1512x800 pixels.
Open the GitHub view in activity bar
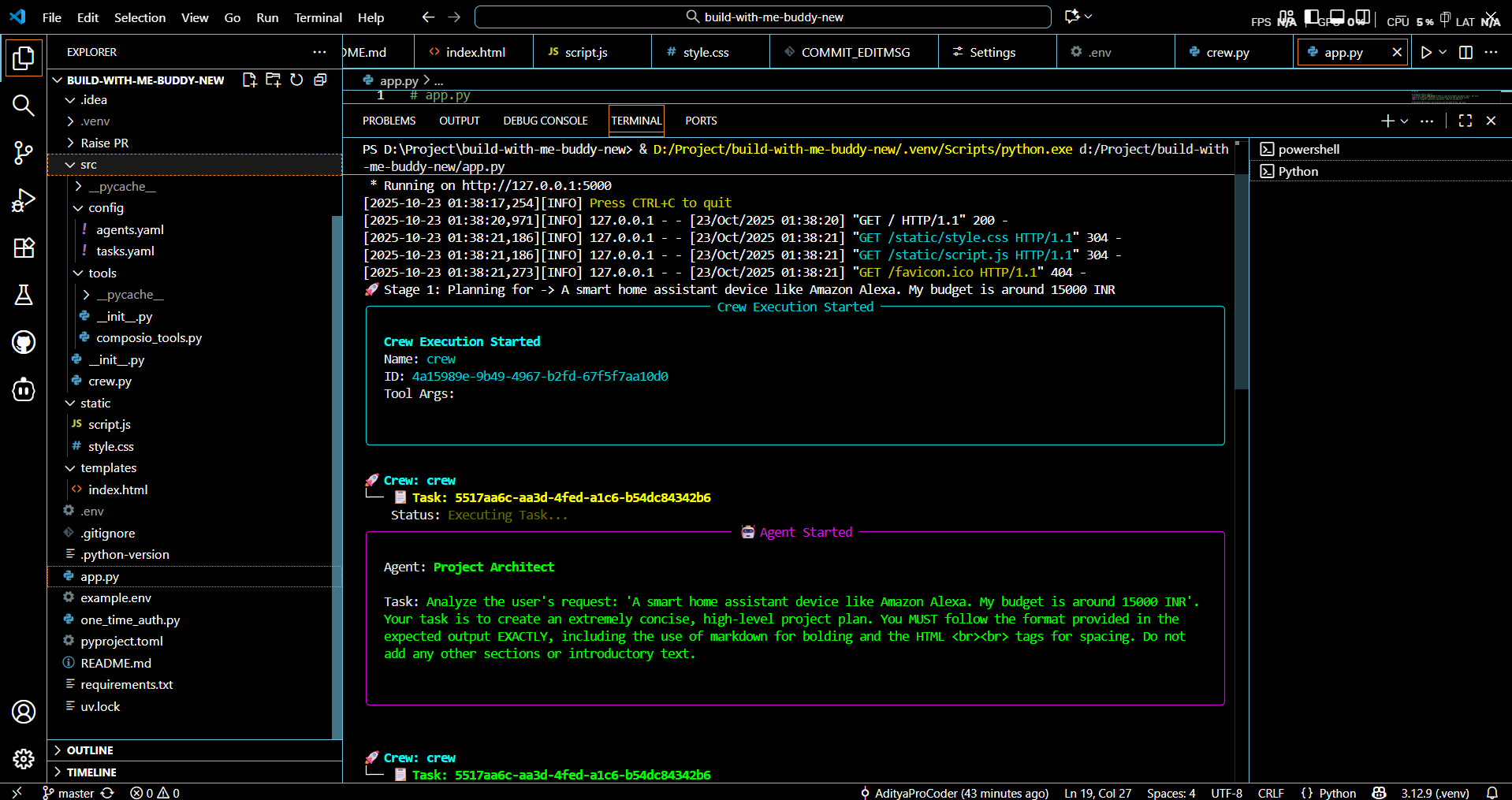pos(24,342)
